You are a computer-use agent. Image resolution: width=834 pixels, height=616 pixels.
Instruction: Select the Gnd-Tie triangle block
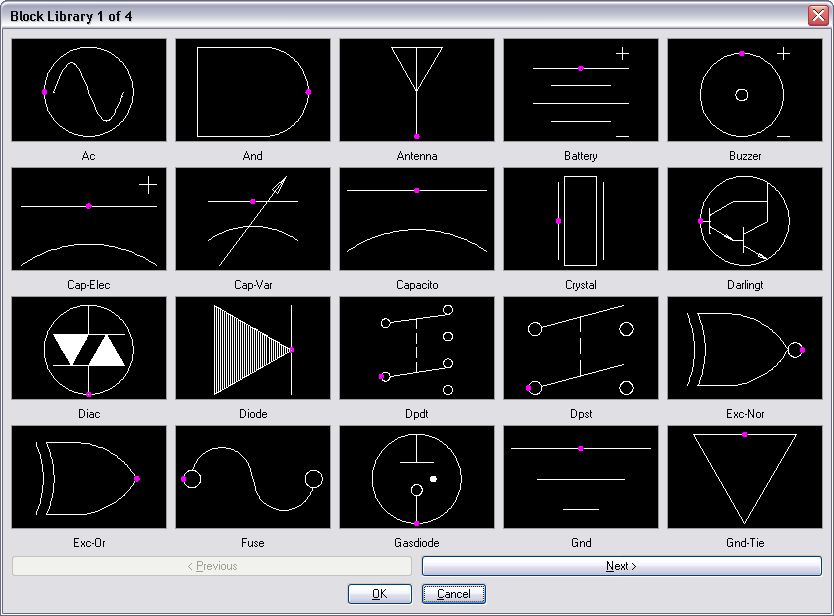click(x=745, y=478)
